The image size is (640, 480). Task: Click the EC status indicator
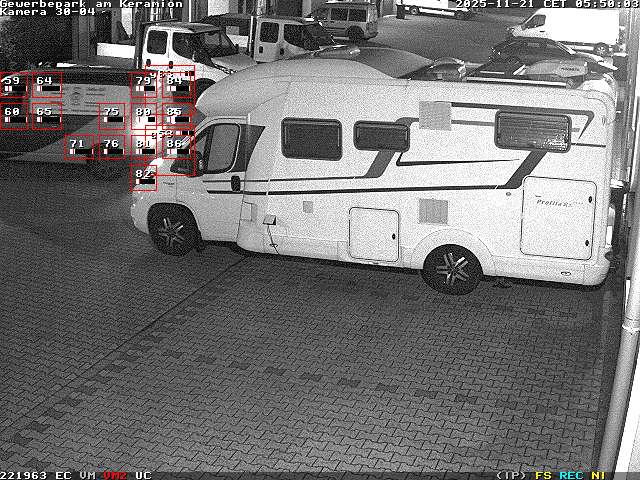click(x=63, y=475)
